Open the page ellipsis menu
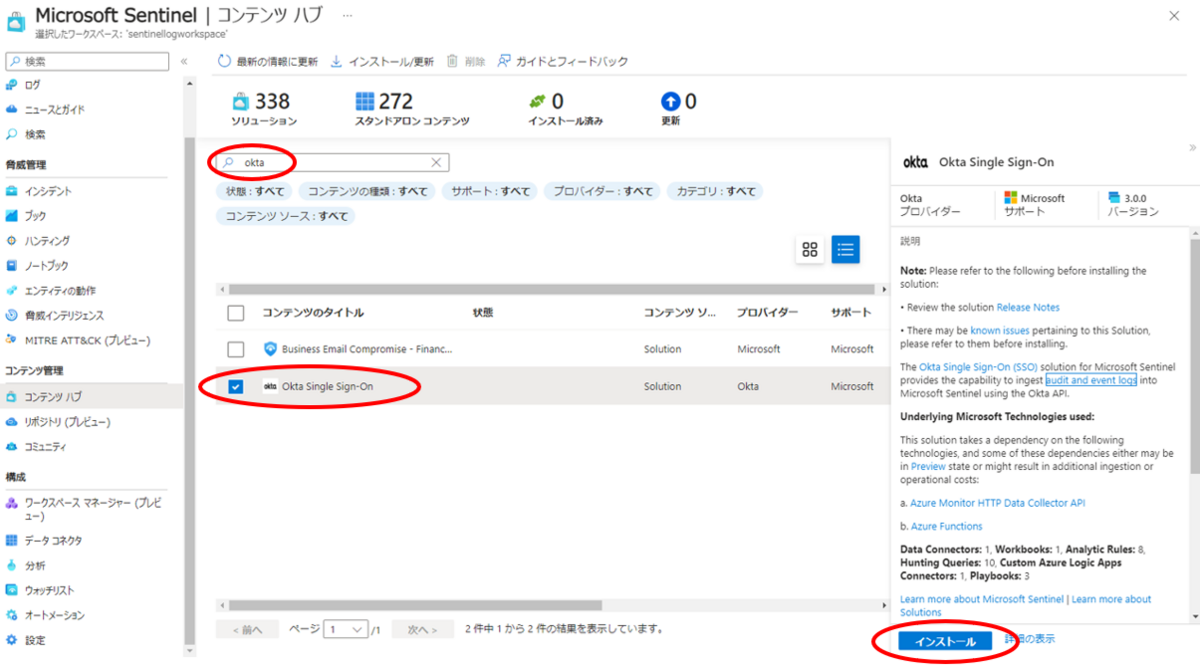Image resolution: width=1200 pixels, height=669 pixels. click(347, 17)
